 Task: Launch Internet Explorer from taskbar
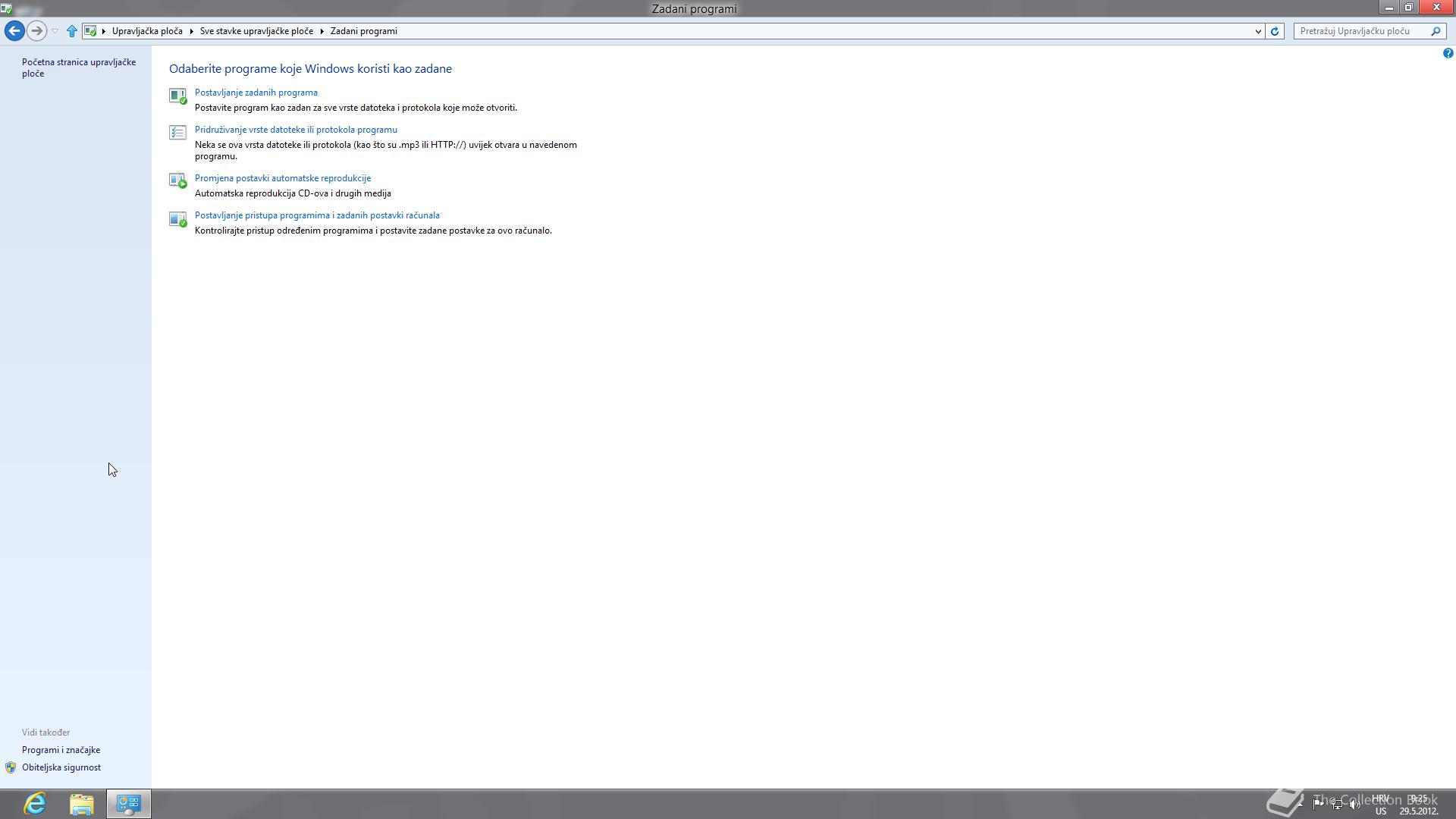tap(35, 803)
